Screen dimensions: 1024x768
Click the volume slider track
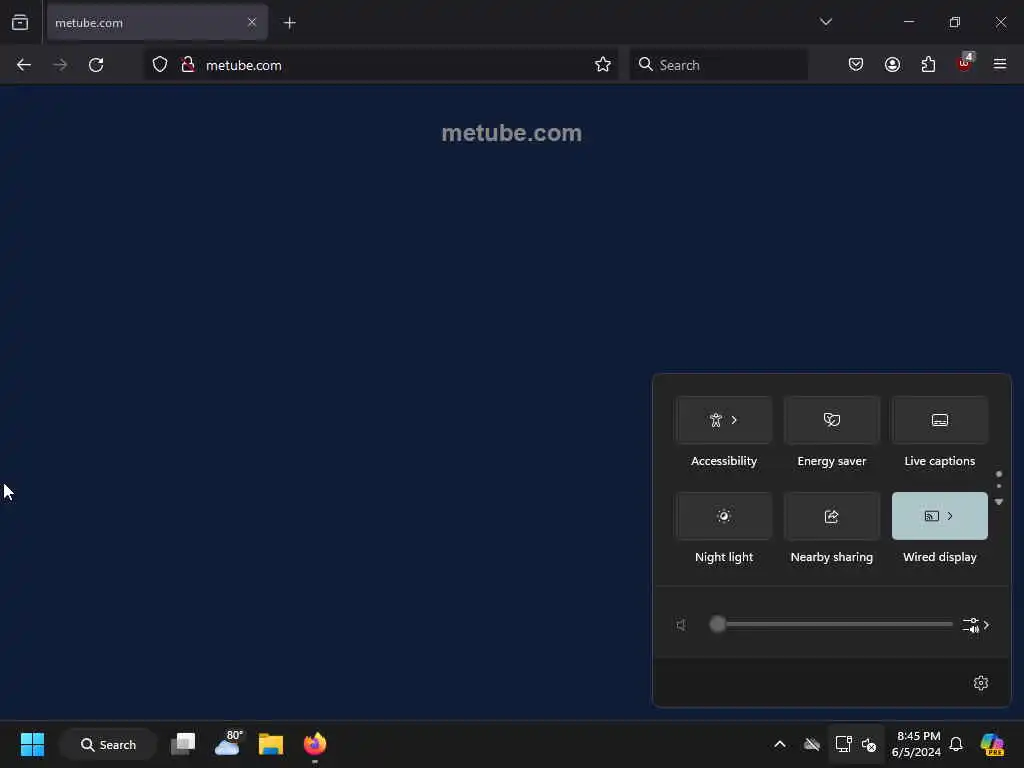[x=831, y=624]
